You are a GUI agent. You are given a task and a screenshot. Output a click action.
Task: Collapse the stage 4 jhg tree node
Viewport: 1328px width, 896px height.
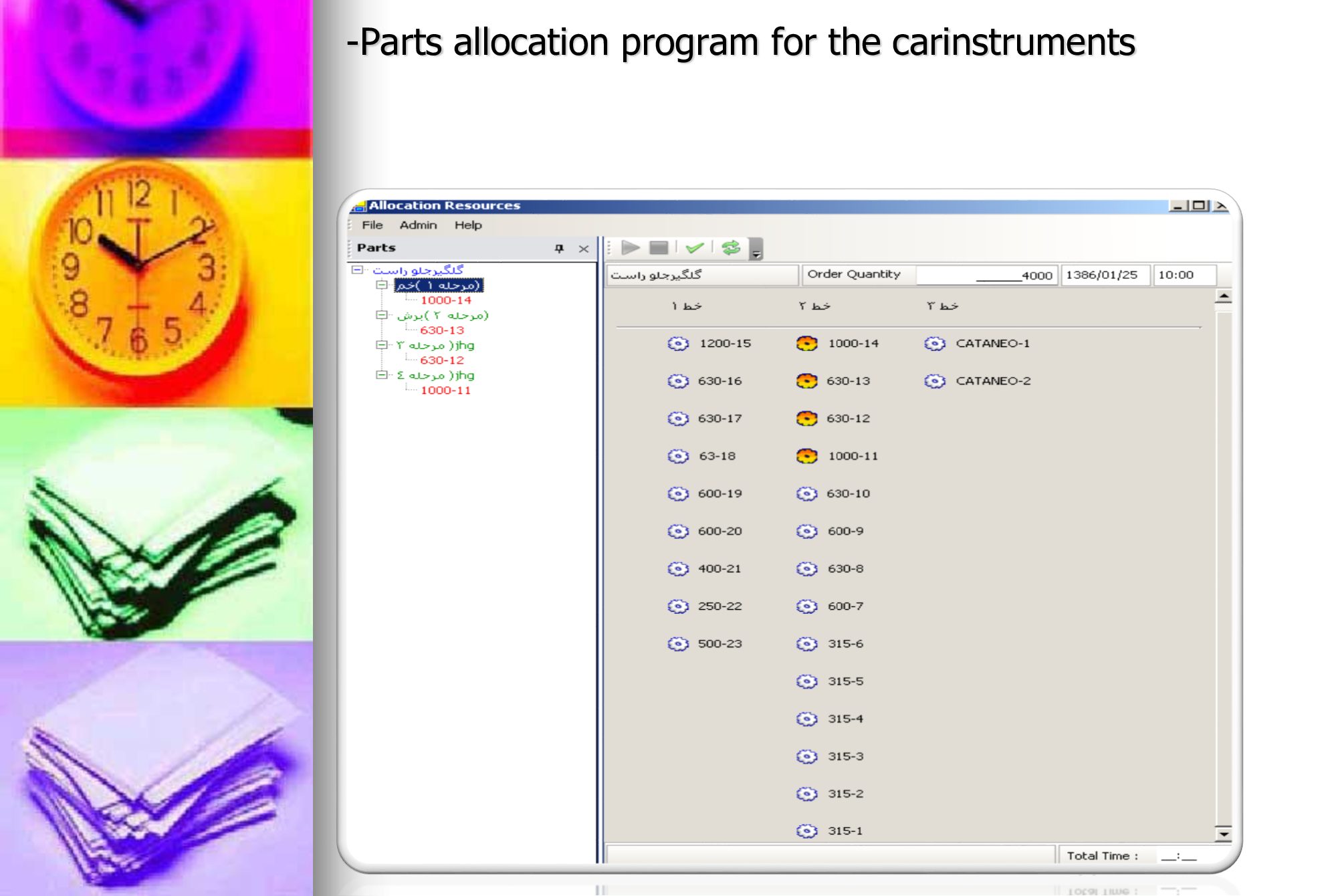pos(382,375)
